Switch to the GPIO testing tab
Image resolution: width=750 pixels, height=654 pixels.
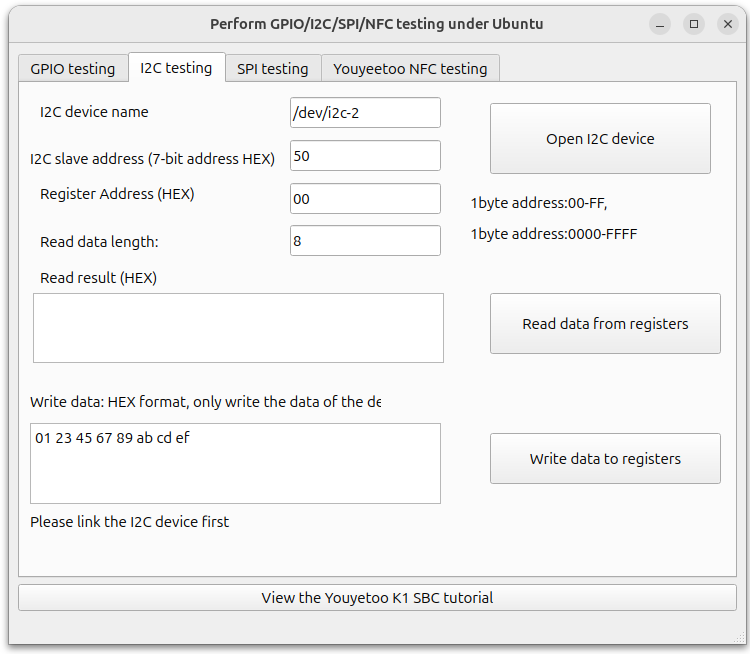(x=73, y=69)
